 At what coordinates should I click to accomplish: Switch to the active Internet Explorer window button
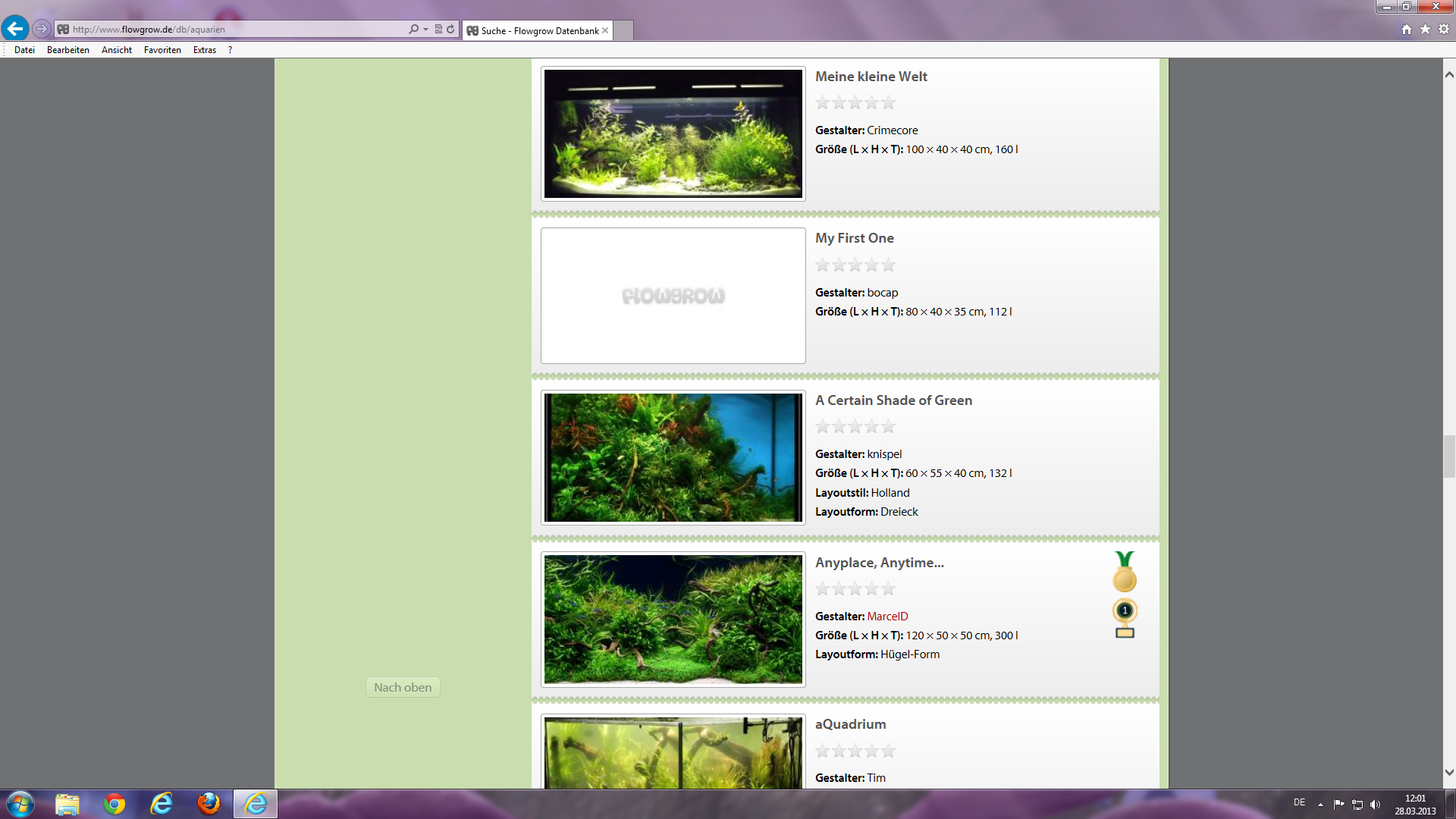click(256, 804)
